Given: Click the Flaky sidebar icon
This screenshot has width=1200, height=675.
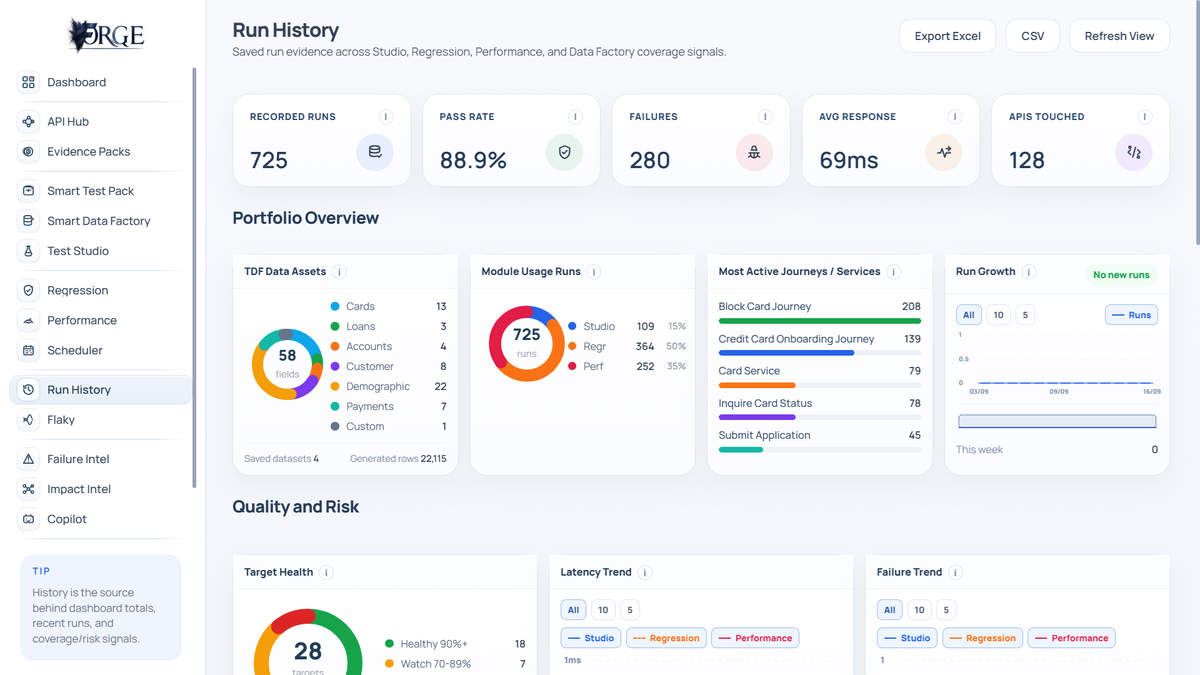Looking at the screenshot, I should pos(28,419).
